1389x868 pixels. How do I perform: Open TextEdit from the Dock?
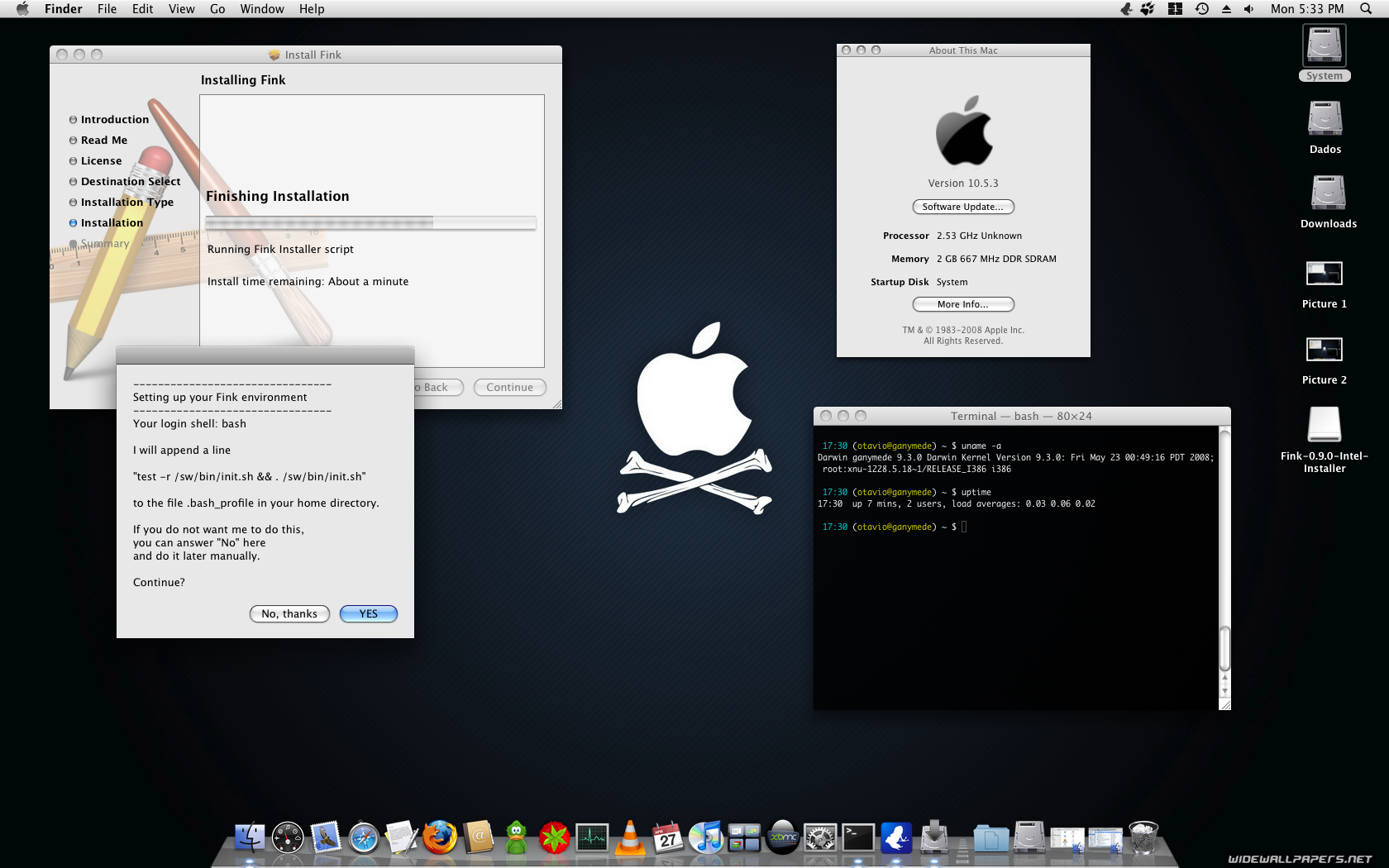point(402,837)
